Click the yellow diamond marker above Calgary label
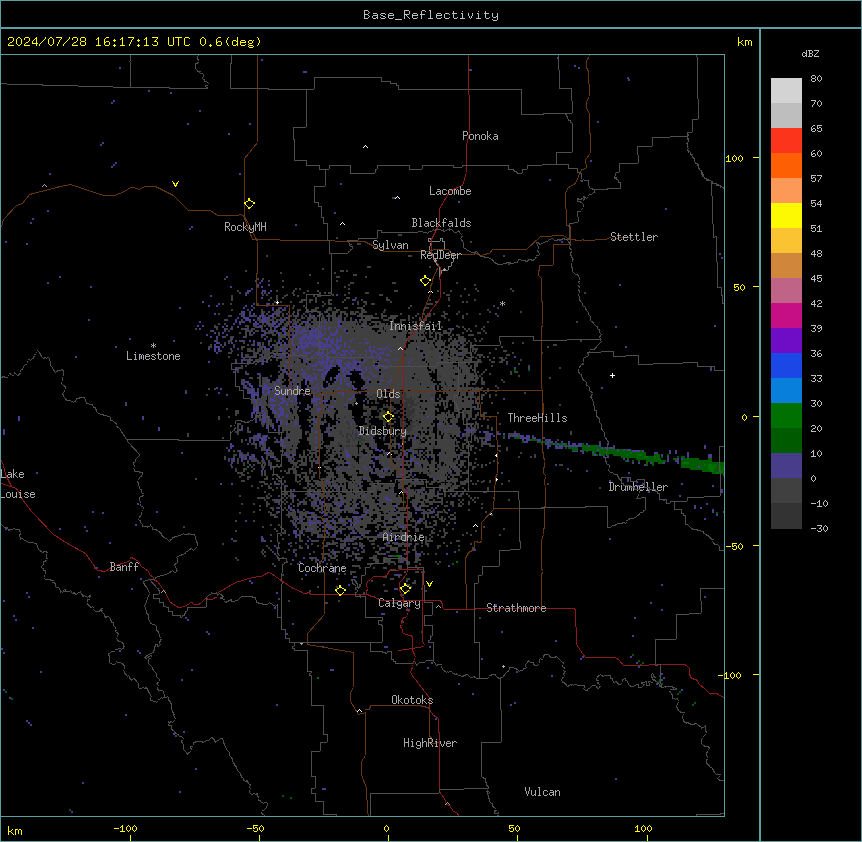Image resolution: width=862 pixels, height=842 pixels. tap(405, 589)
